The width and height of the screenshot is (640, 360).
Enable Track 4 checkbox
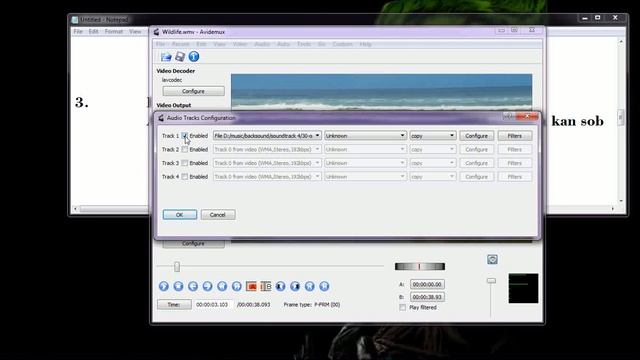pyautogui.click(x=185, y=177)
